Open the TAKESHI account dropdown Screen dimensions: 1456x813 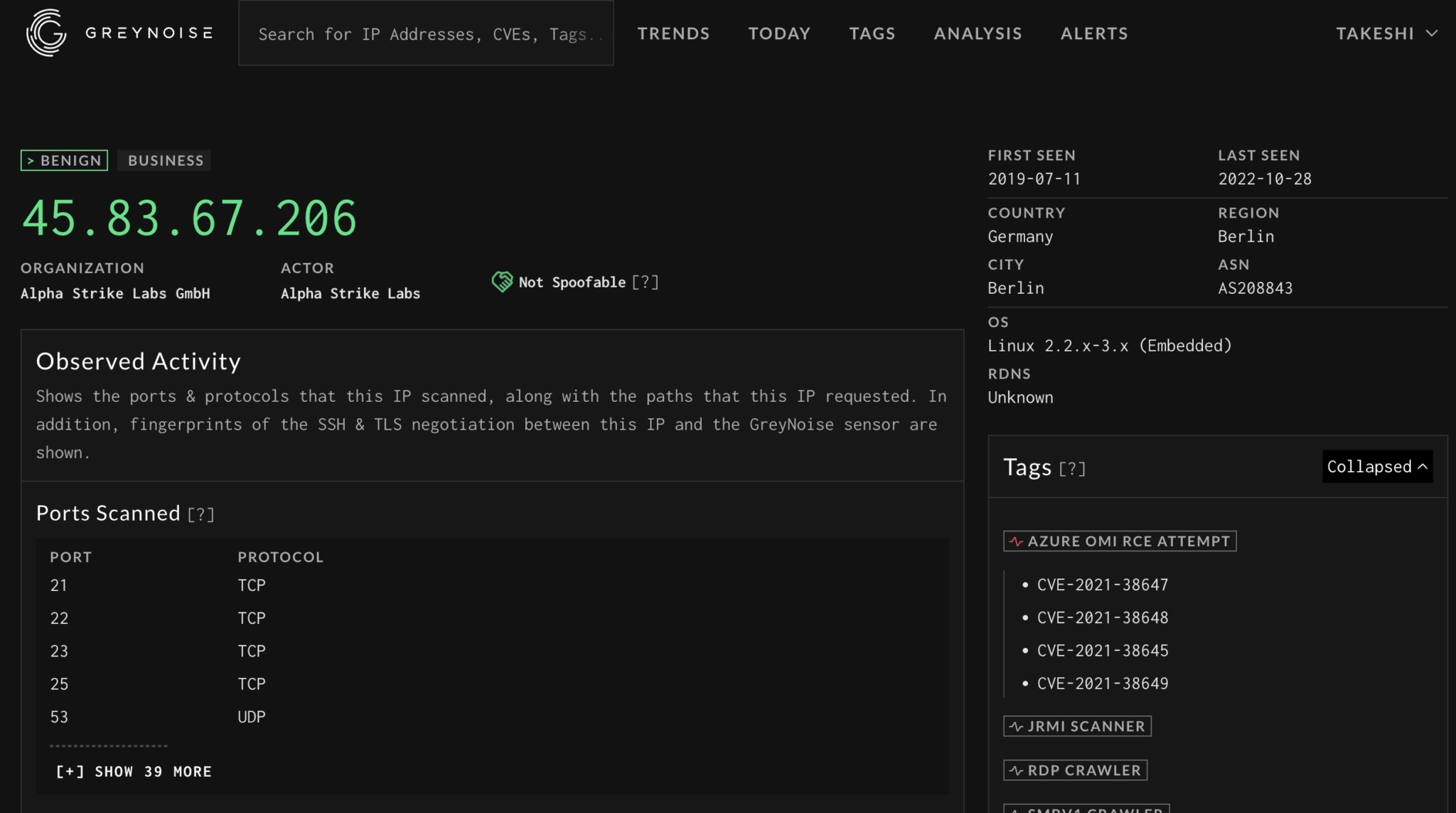(1386, 33)
